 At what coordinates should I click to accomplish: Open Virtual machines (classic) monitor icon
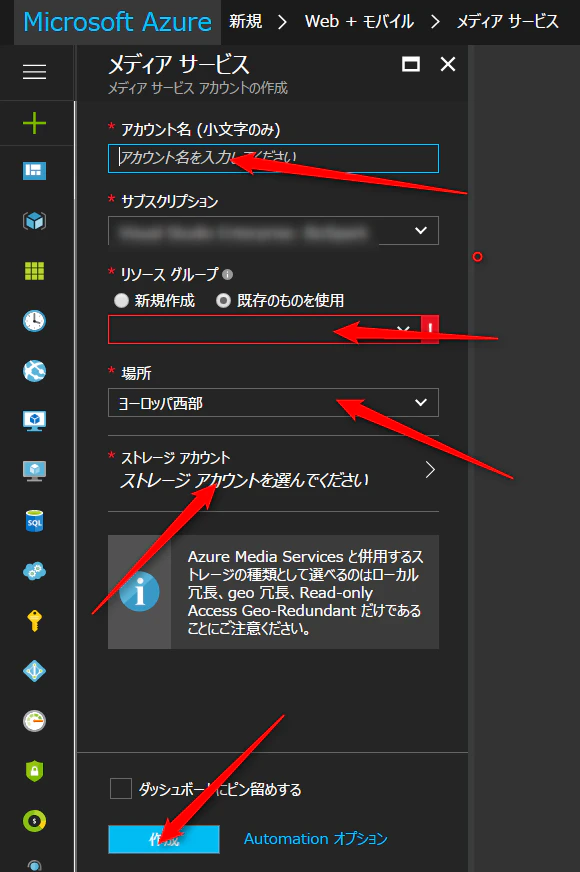tap(34, 471)
